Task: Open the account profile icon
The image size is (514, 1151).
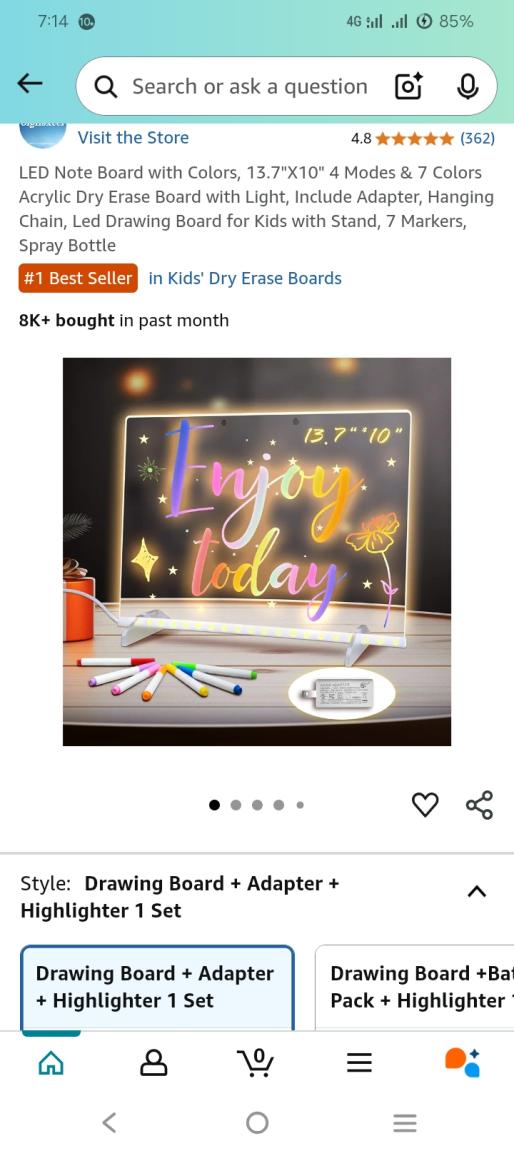Action: point(153,1062)
